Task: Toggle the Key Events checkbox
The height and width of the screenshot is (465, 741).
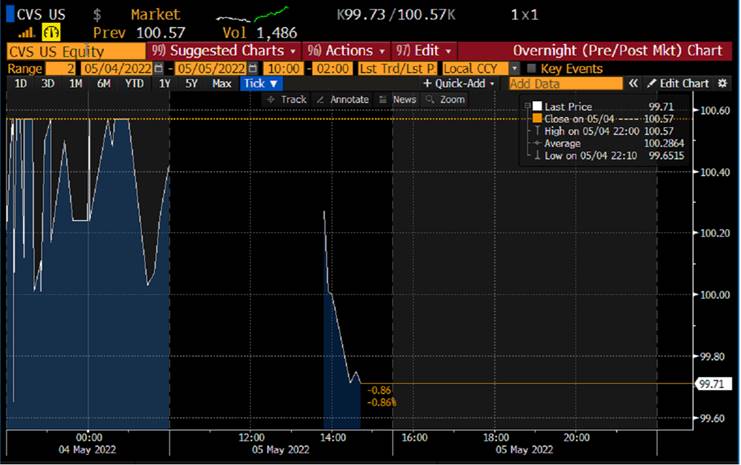Action: (531, 69)
